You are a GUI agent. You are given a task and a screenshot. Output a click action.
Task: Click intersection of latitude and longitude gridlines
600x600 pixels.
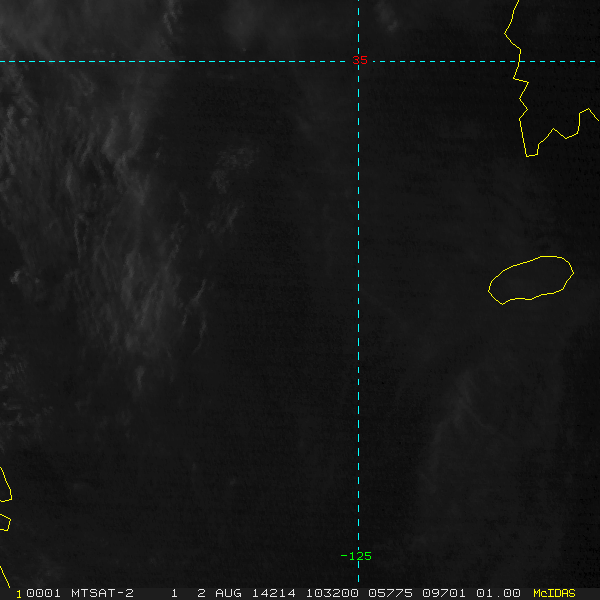pos(358,61)
